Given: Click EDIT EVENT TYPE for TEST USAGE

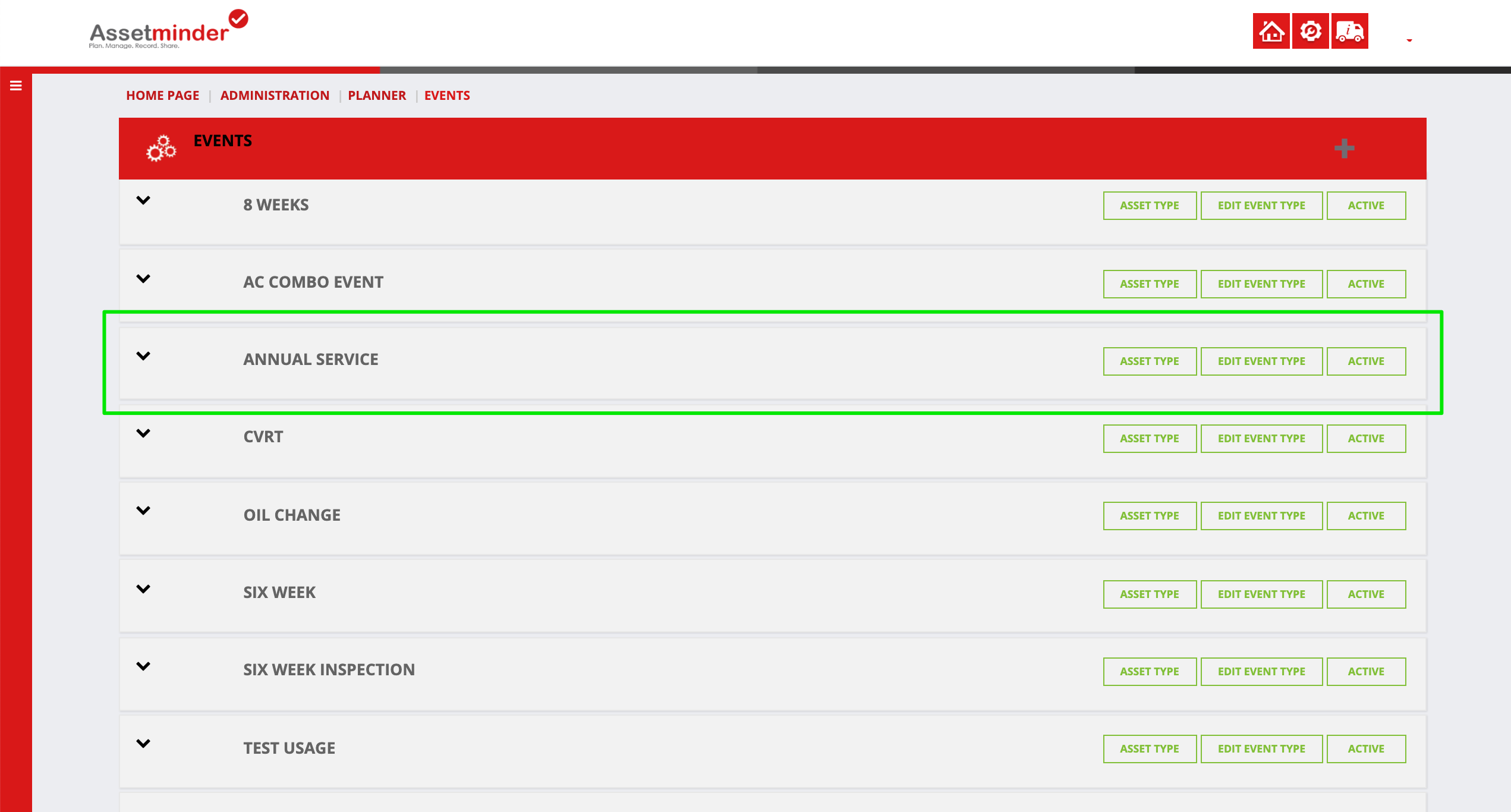Looking at the screenshot, I should pos(1261,749).
